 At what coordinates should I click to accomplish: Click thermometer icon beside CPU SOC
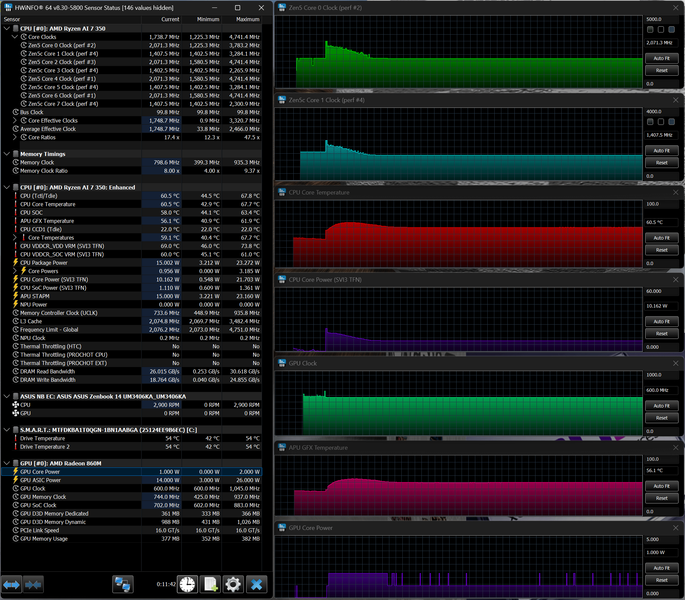(16, 212)
